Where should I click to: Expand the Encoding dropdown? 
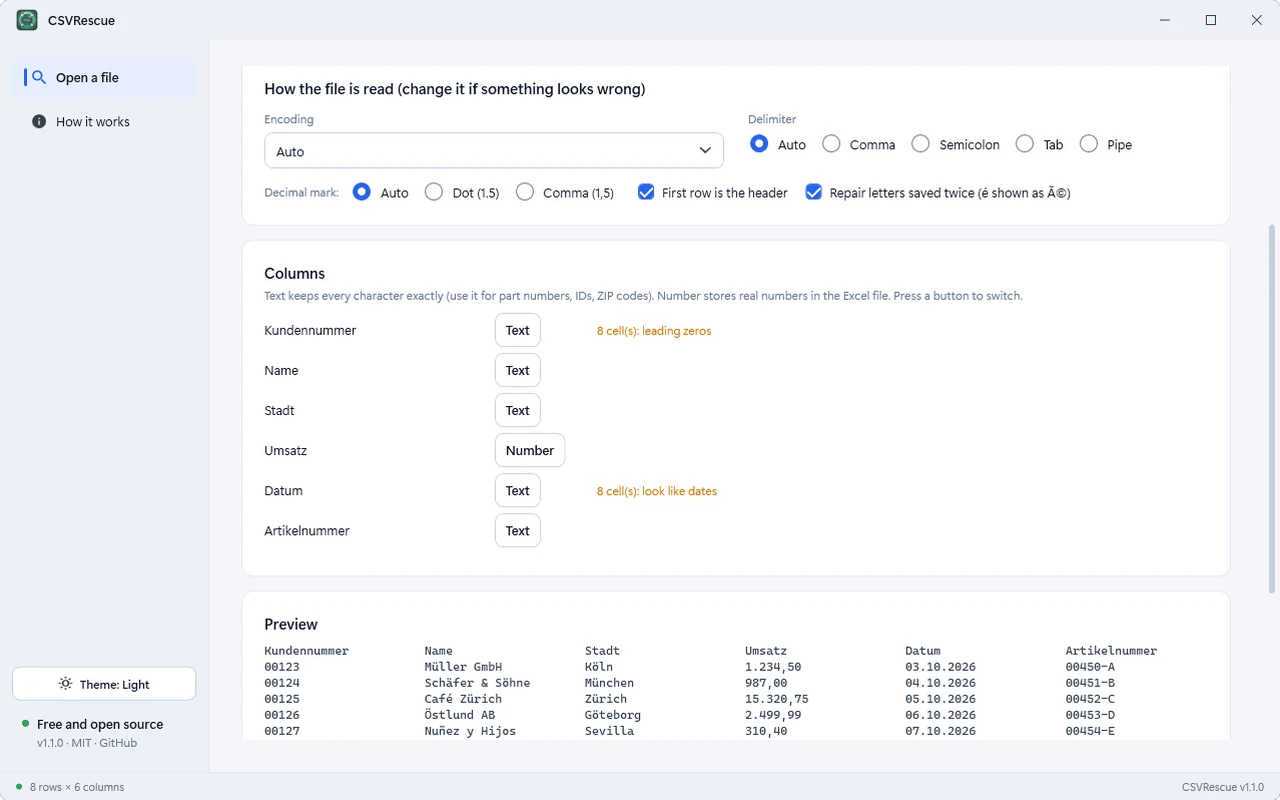click(x=494, y=151)
